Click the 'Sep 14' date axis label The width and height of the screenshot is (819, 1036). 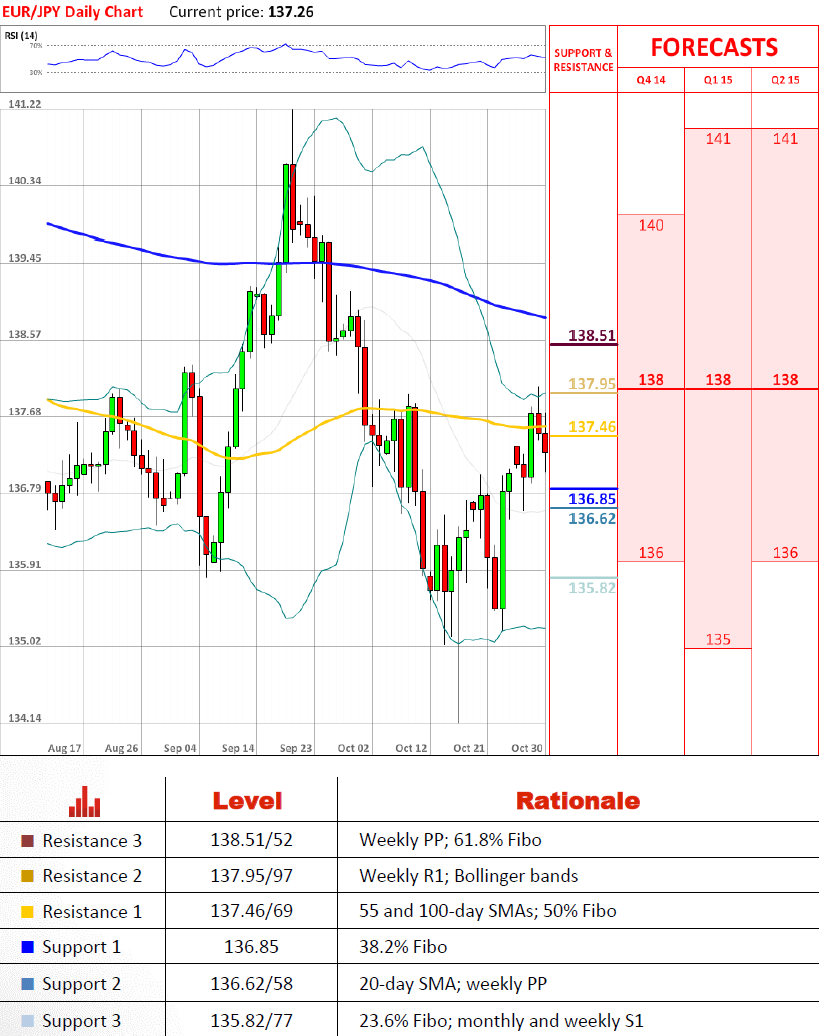[238, 748]
